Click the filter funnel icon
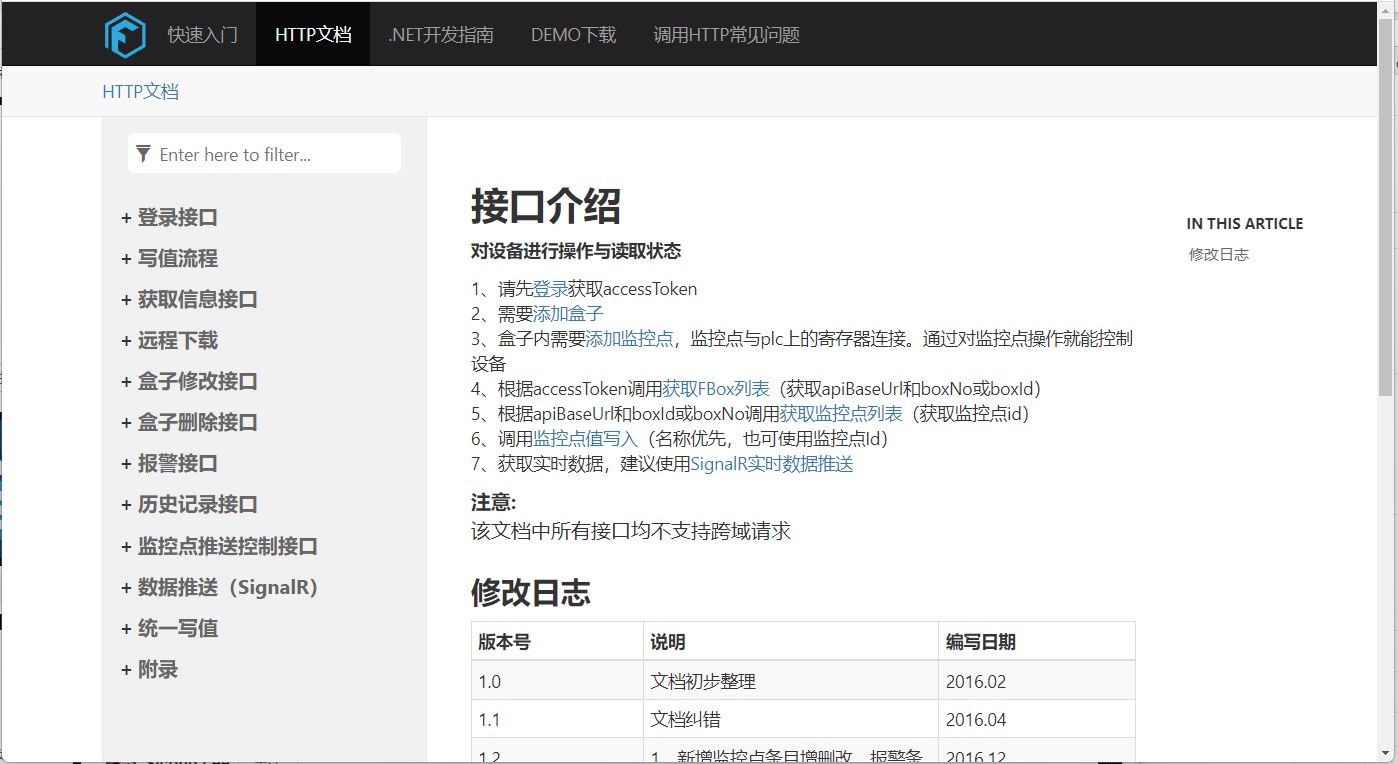The image size is (1398, 764). tap(143, 154)
